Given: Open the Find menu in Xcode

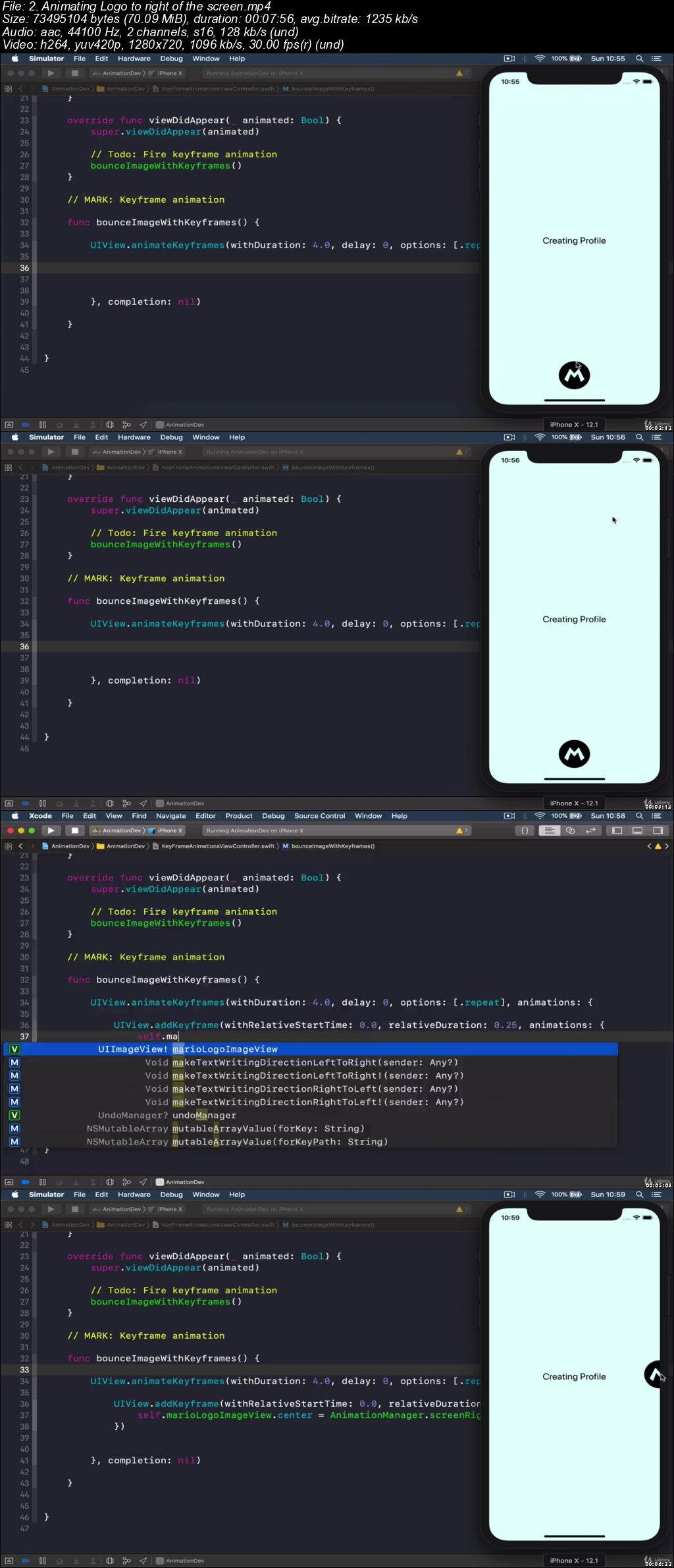Looking at the screenshot, I should point(139,816).
